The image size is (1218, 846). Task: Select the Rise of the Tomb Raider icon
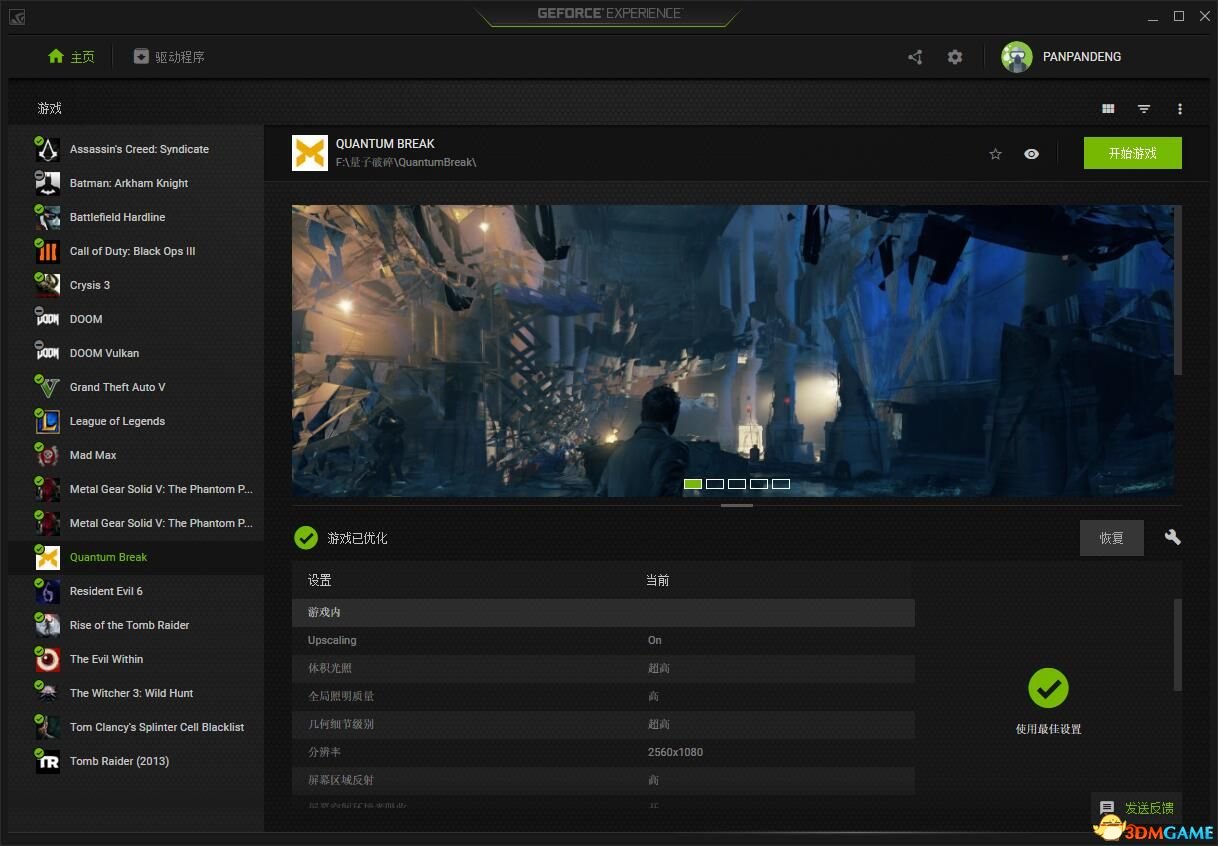47,625
